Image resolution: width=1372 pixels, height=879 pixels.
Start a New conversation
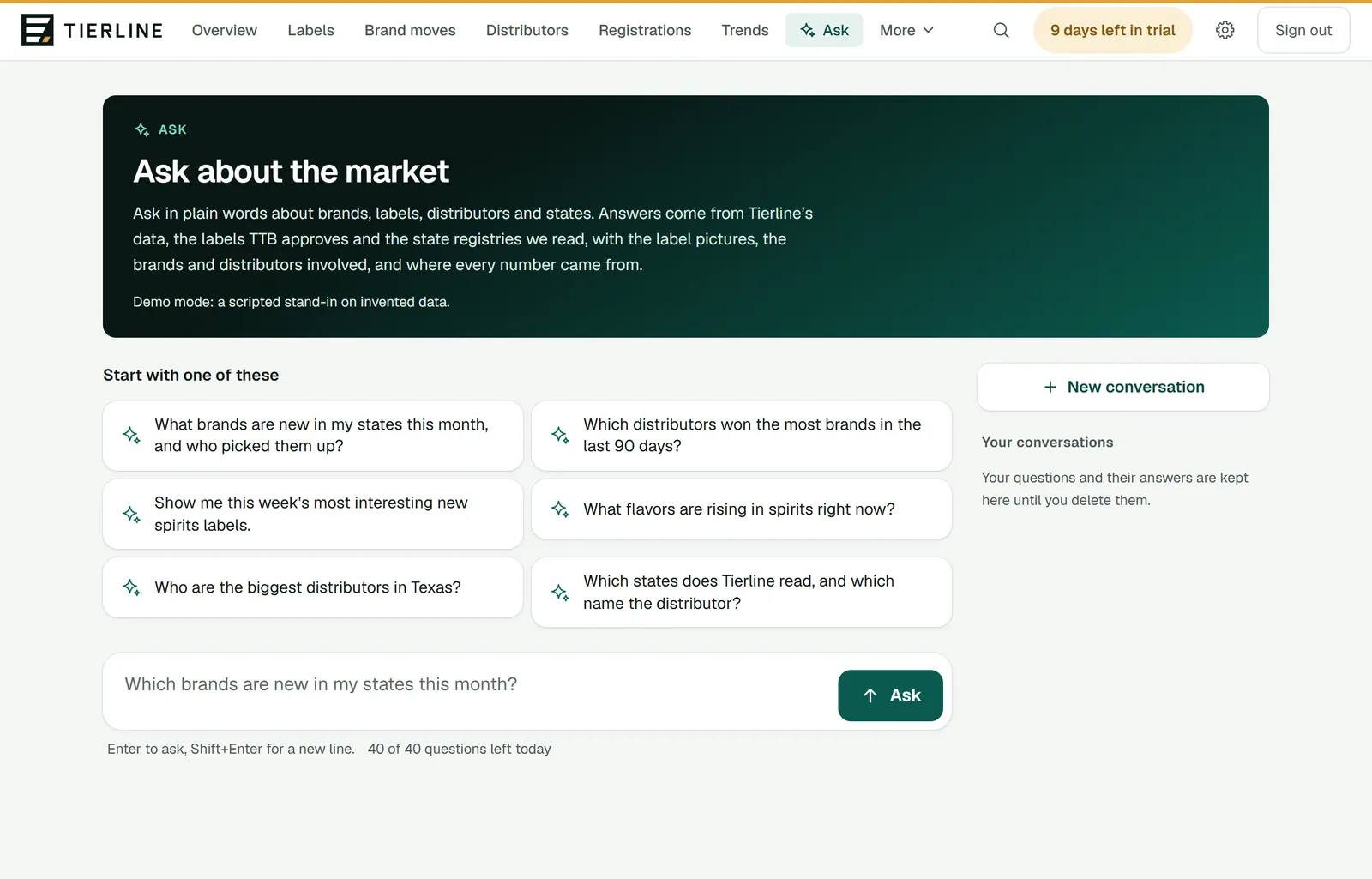pos(1123,387)
